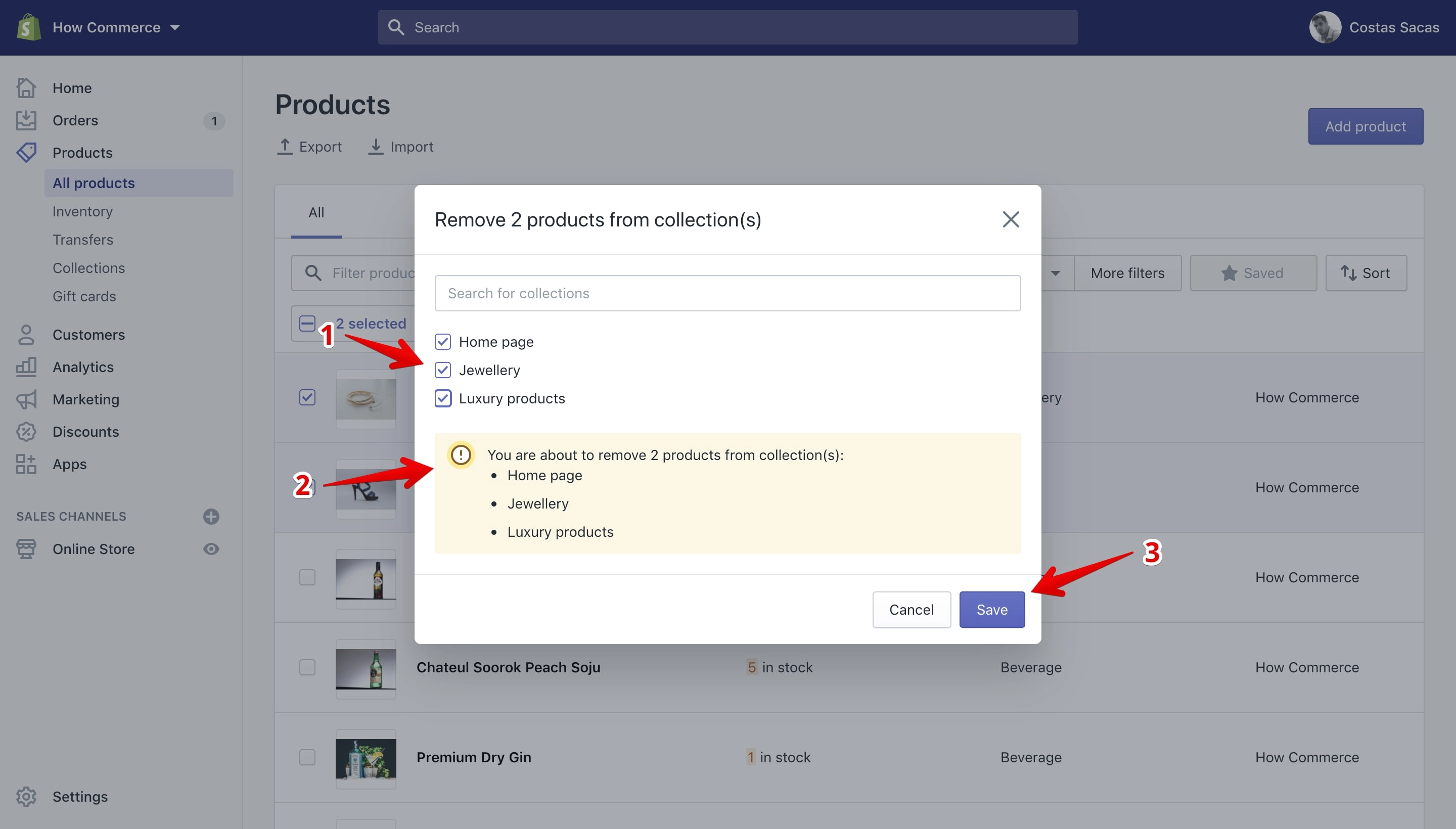Open Inventory subsection
Viewport: 1456px width, 829px height.
pos(82,211)
